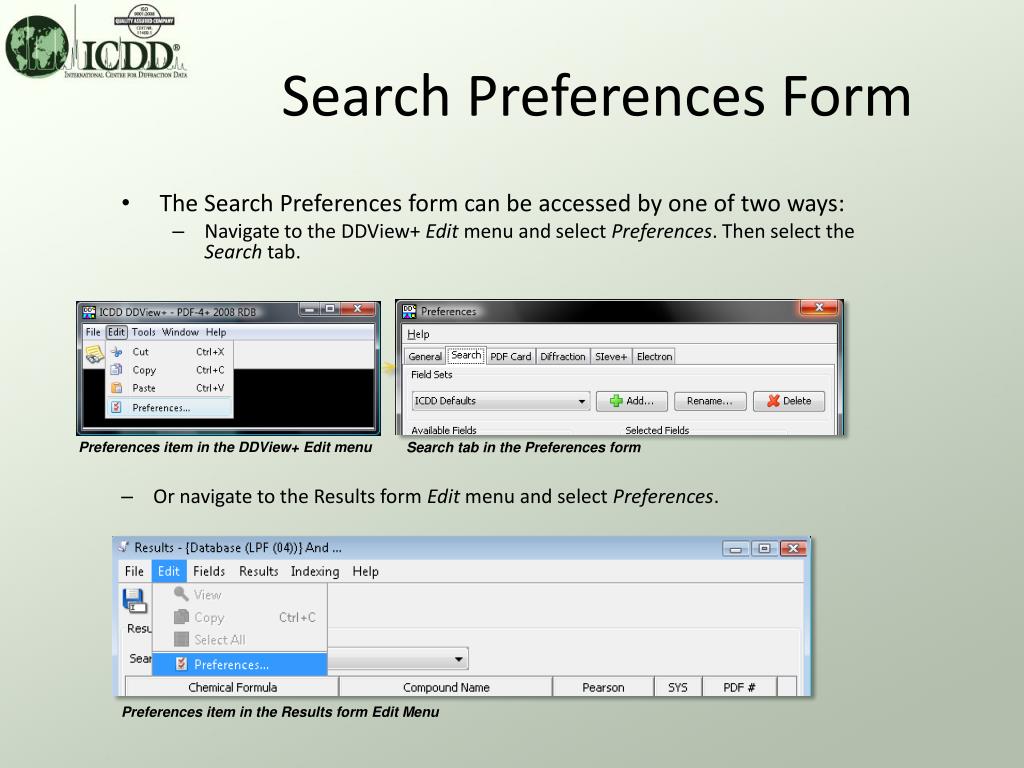Open Help menu in Preferences window
The image size is (1024, 768).
click(x=418, y=334)
